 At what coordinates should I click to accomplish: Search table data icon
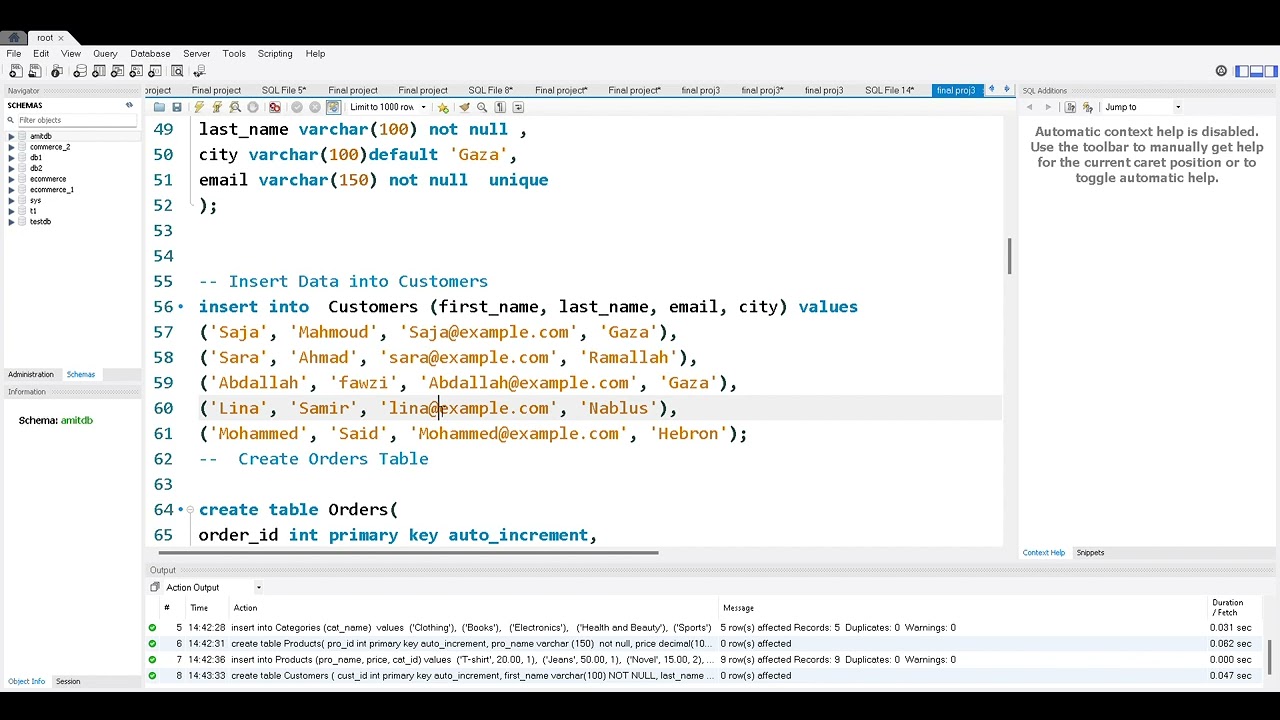177,71
